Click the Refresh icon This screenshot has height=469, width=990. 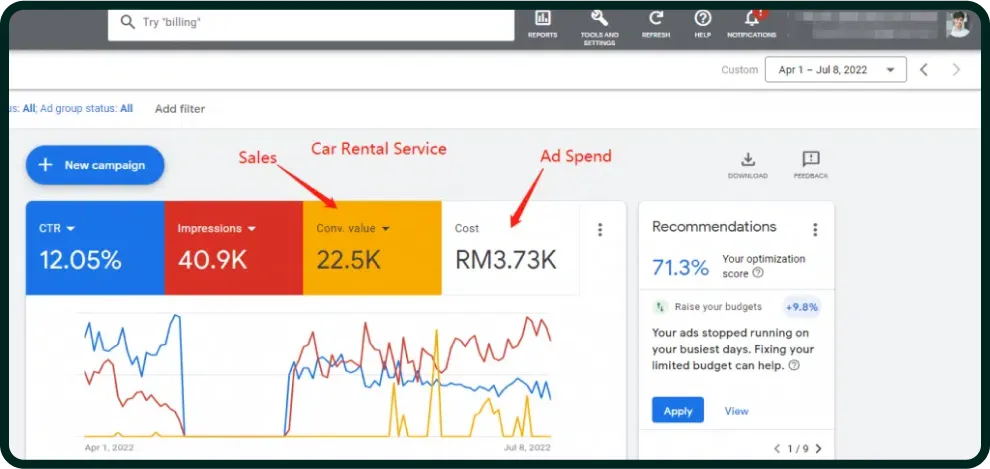pos(656,18)
